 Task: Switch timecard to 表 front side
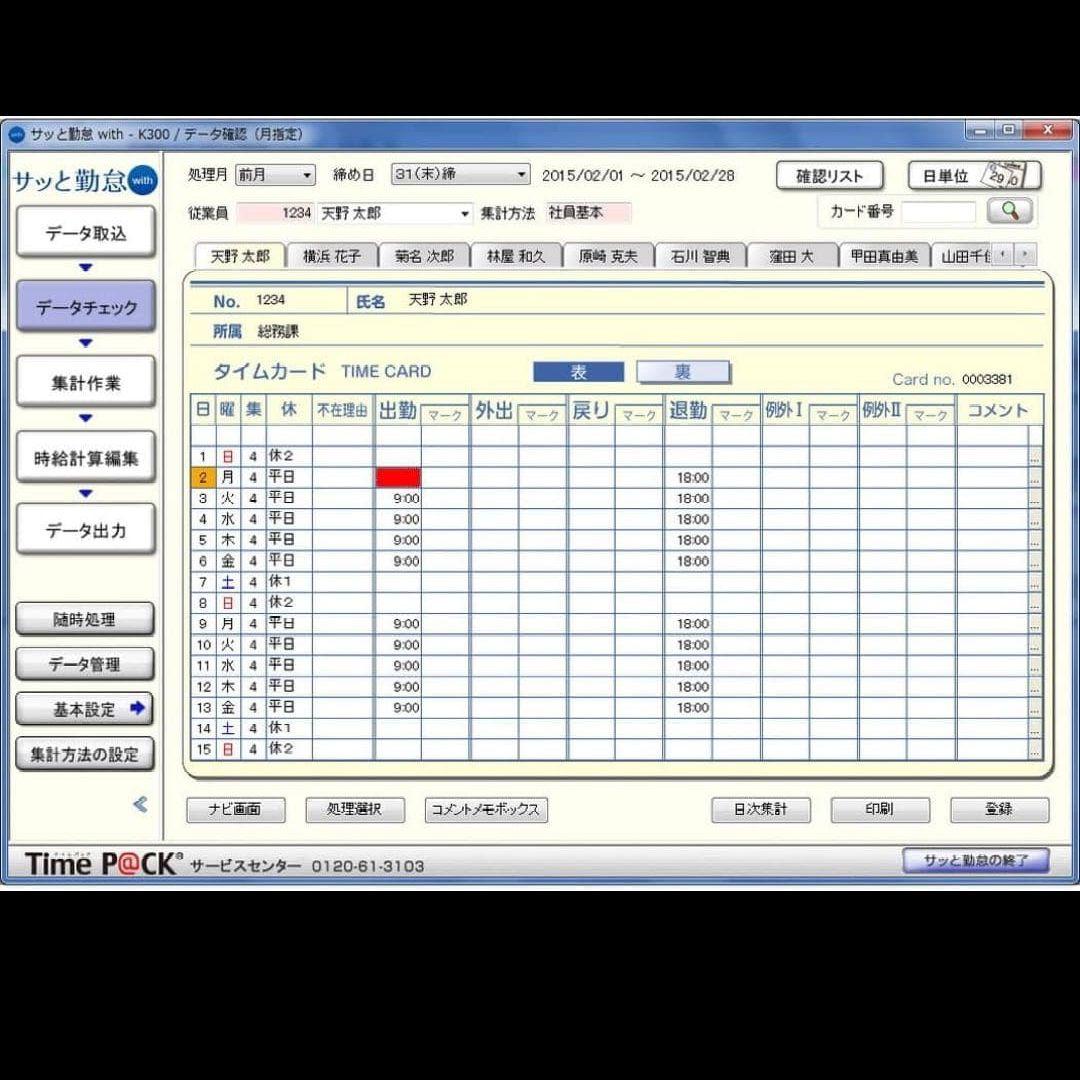(578, 371)
